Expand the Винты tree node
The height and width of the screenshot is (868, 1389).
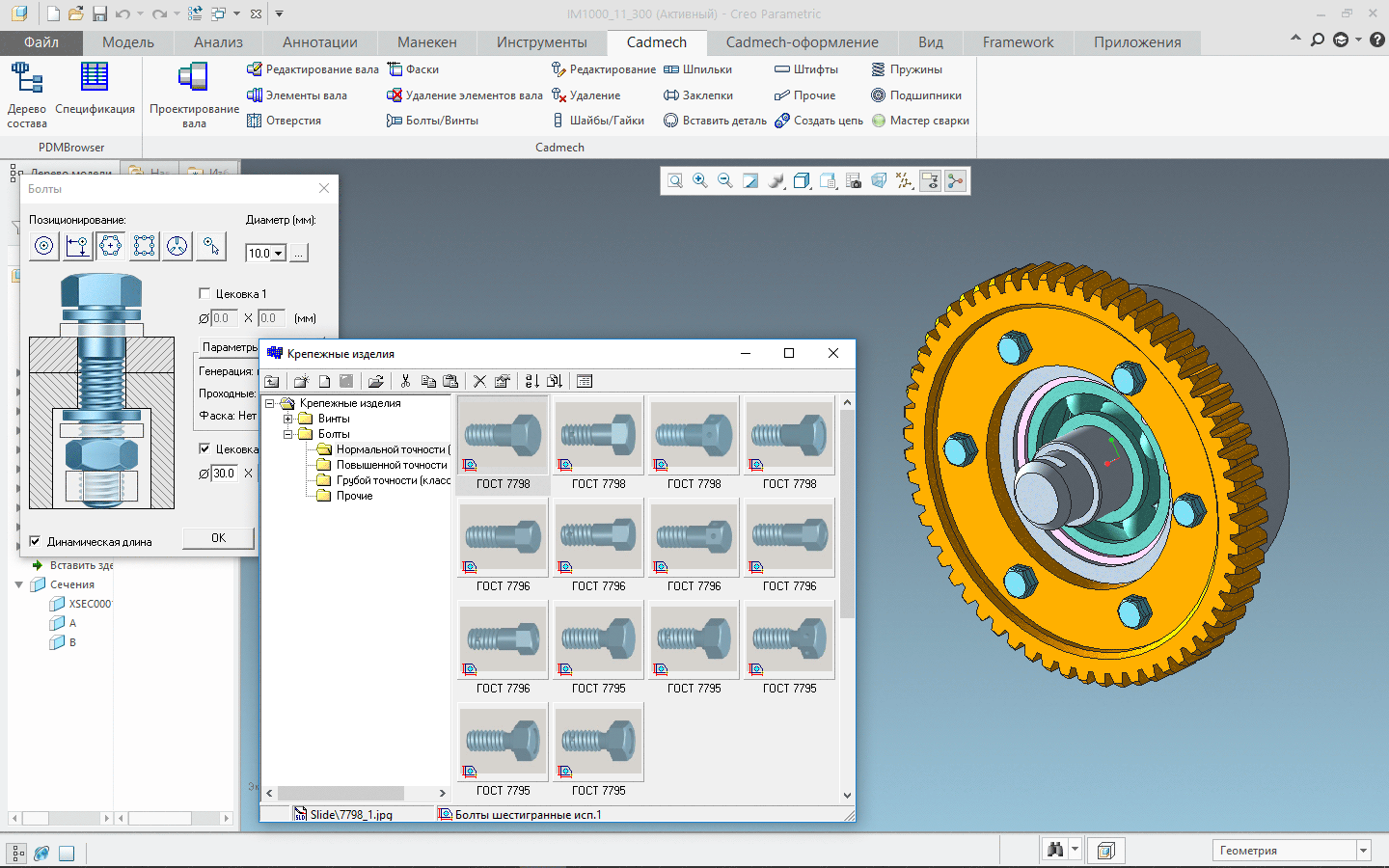click(287, 419)
